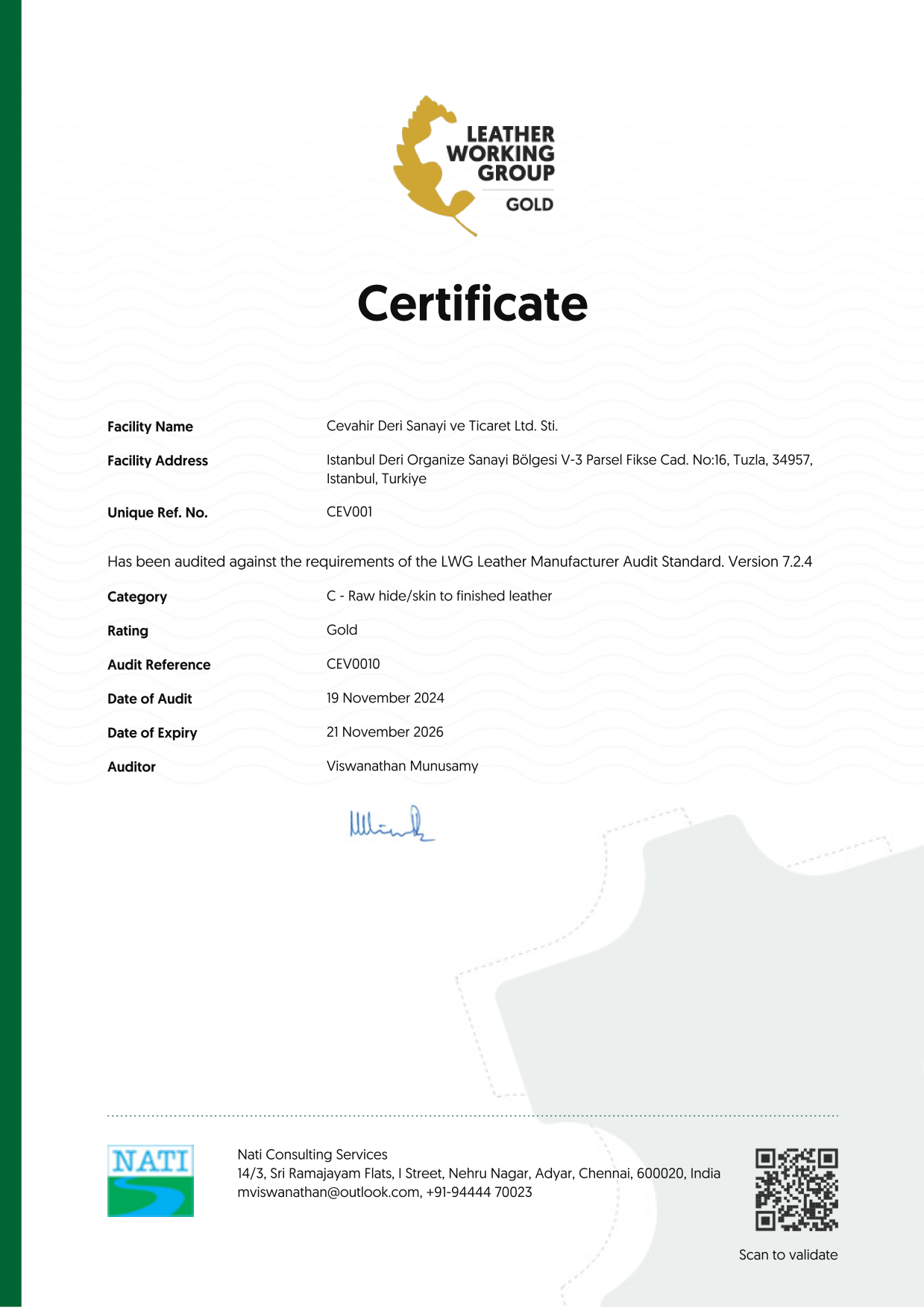Click the Facility Address label
Viewport: 924px width, 1308px height.
coord(157,461)
